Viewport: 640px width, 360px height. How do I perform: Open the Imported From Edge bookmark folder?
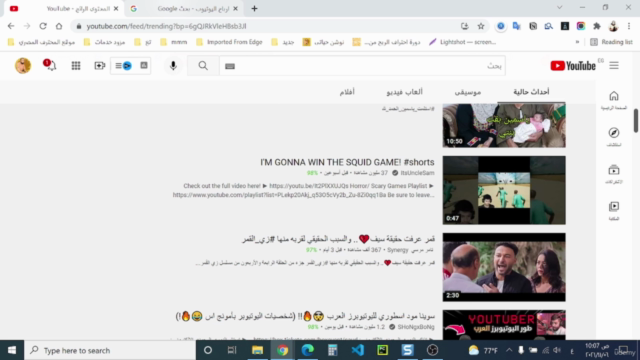[x=229, y=42]
